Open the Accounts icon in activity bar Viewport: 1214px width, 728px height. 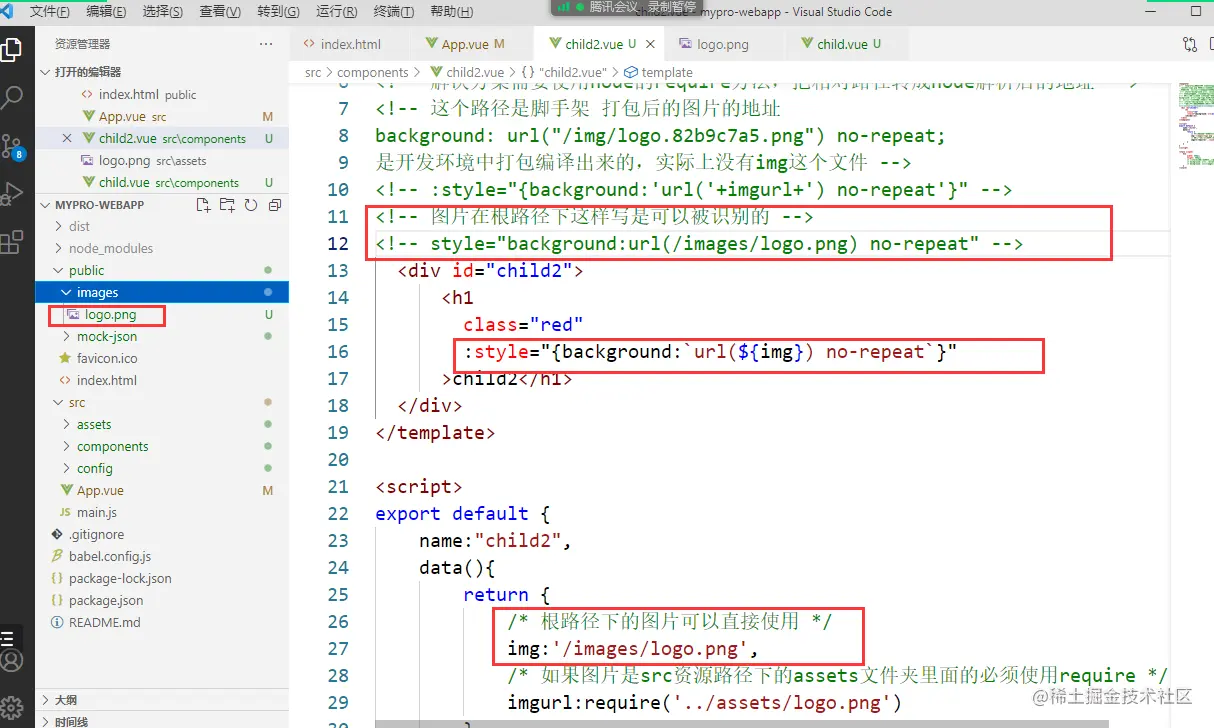tap(12, 660)
